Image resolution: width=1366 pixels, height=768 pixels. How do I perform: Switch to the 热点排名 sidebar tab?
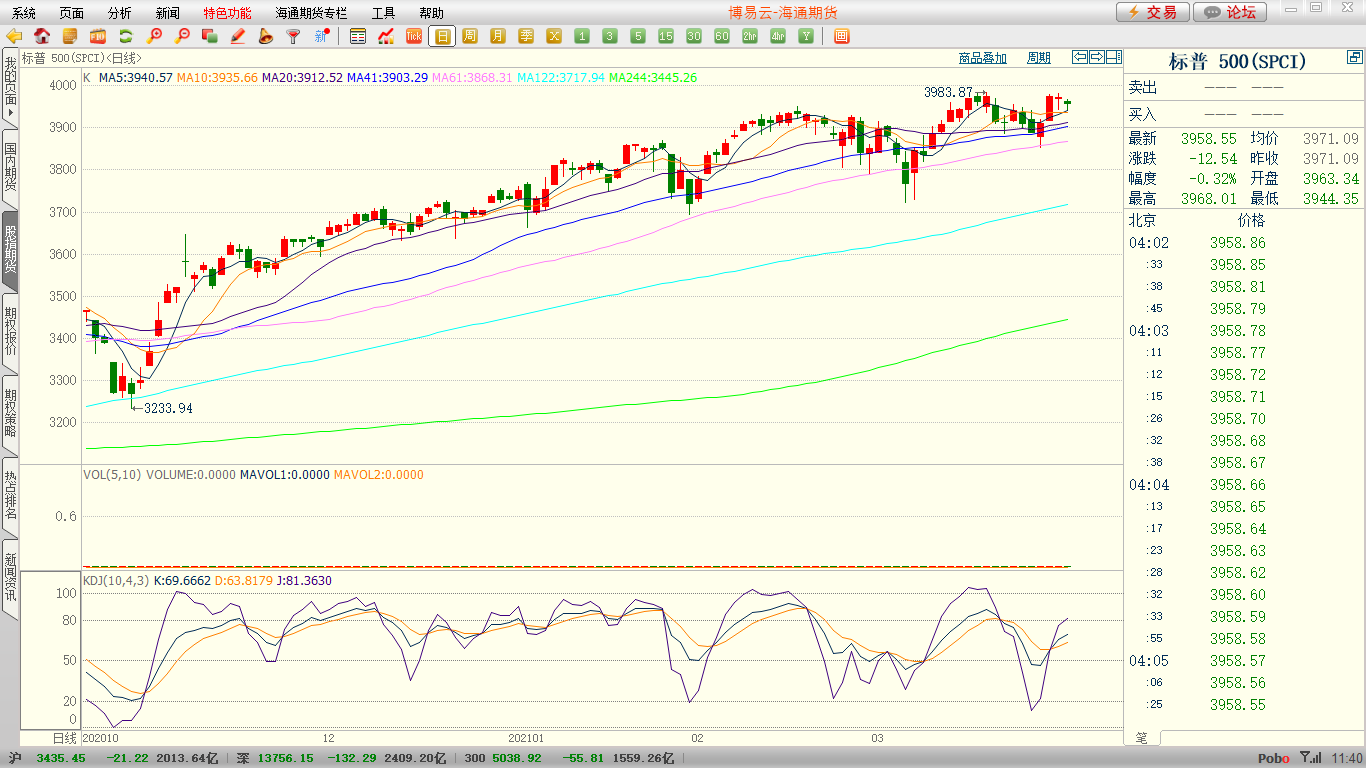(10, 496)
